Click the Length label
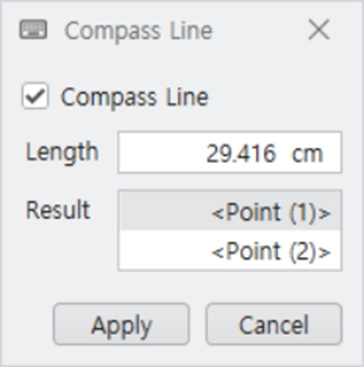364x367 pixels. pos(62,152)
